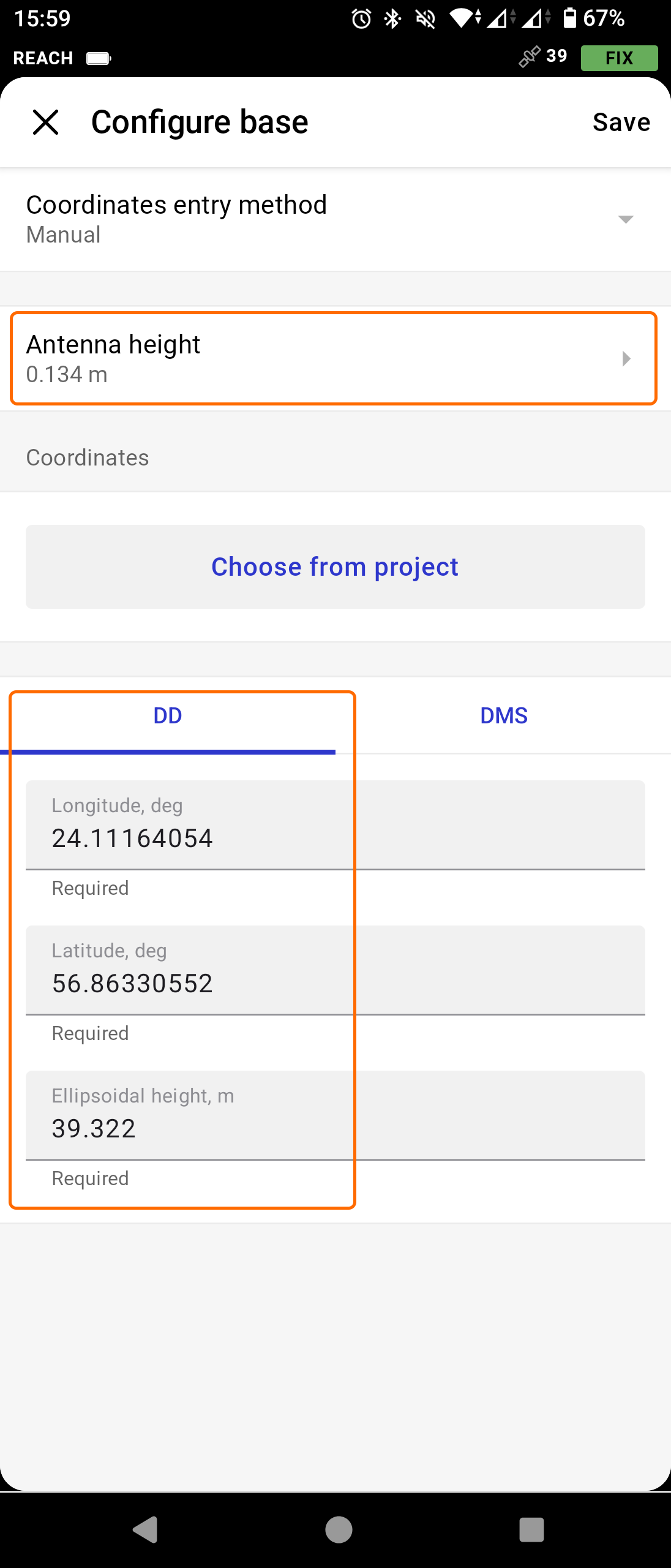Tap the phone battery percentage indicator
The image size is (671, 1568).
[594, 18]
